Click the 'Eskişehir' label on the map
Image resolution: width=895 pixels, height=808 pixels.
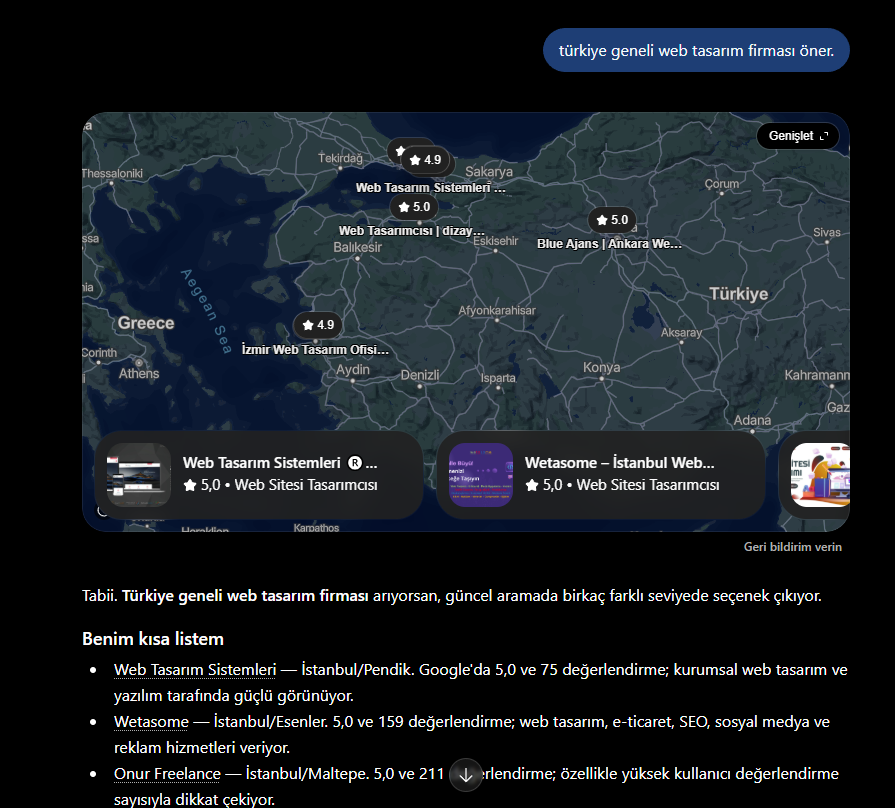click(x=495, y=241)
